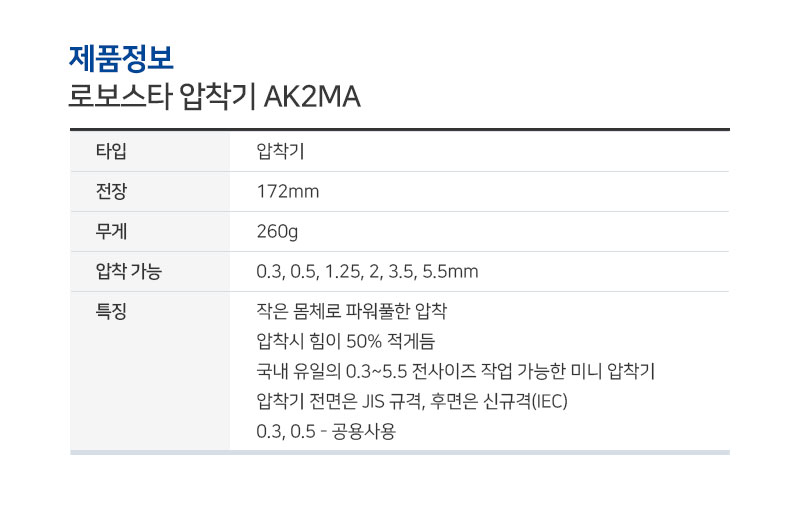Click the 0.3, 0.5, 1.25, 2, 3.5, 5.5mm value
This screenshot has width=800, height=515.
[x=367, y=272]
